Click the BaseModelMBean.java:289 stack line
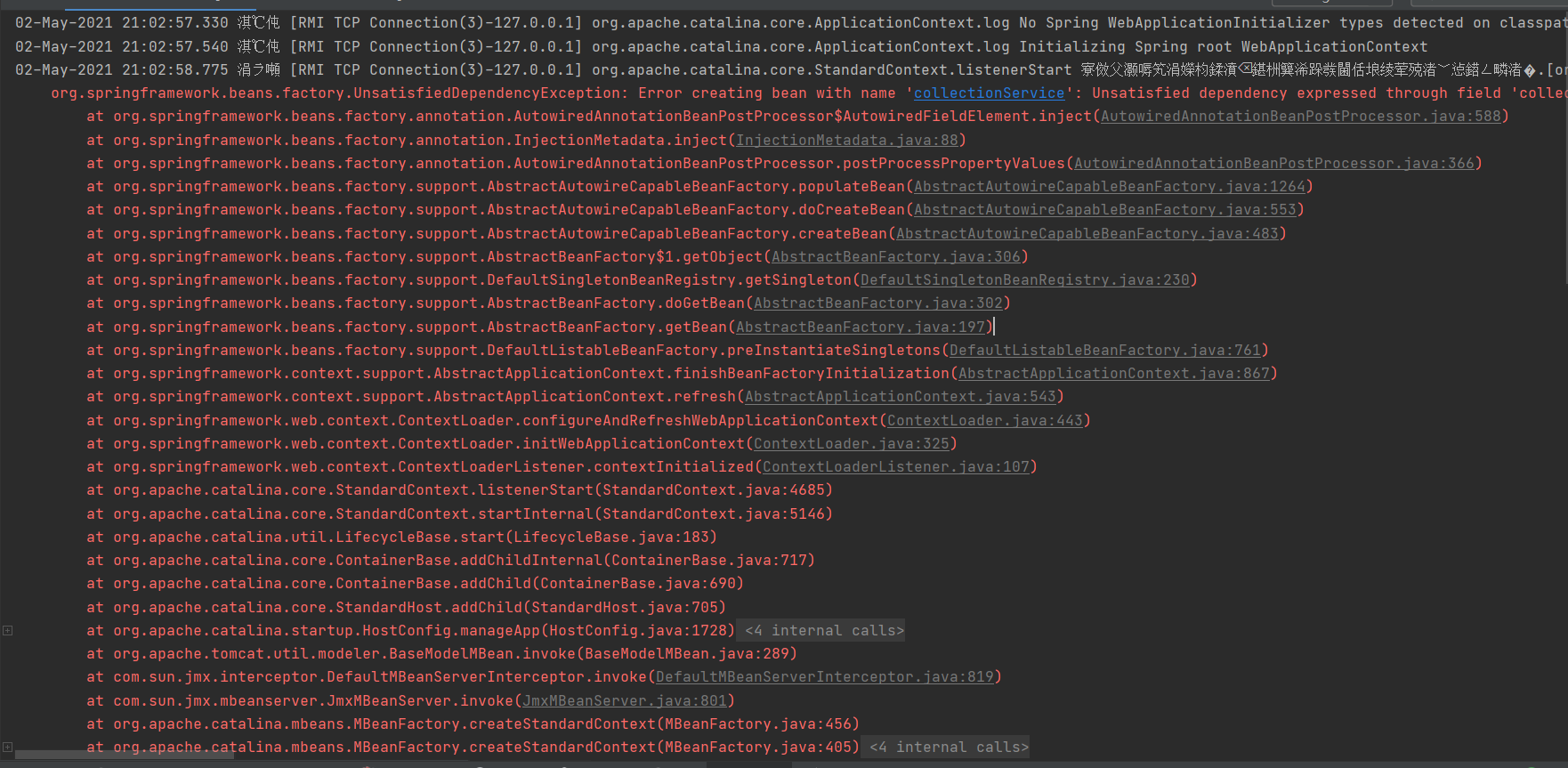The image size is (1568, 768). [x=441, y=654]
